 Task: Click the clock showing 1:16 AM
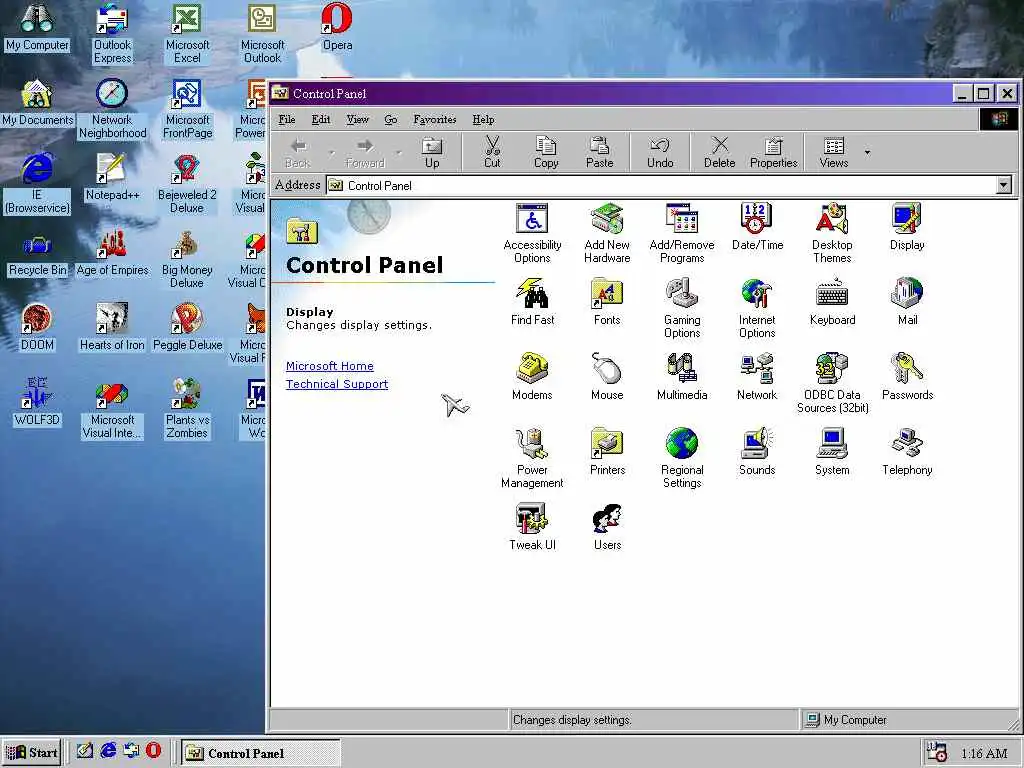point(984,753)
